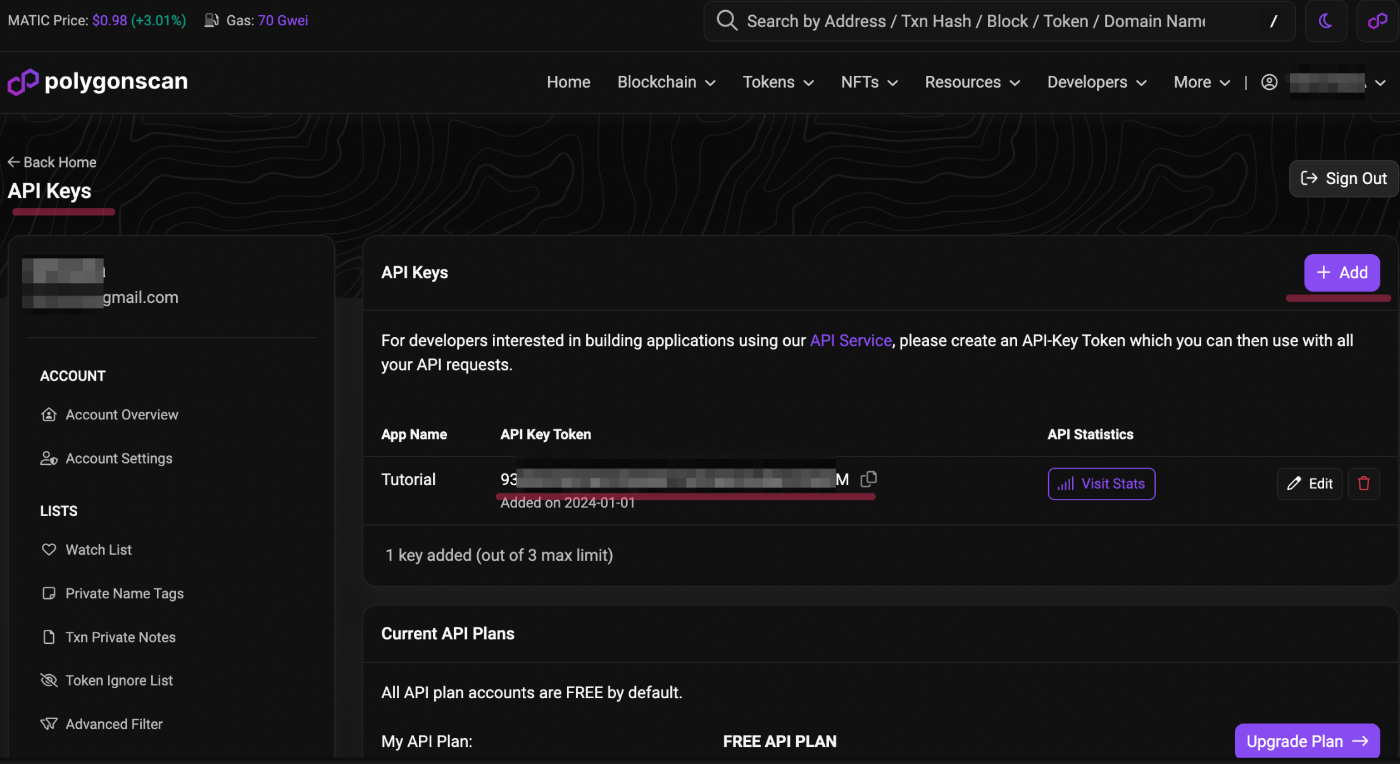Click the Tutorial app name cell
Image resolution: width=1400 pixels, height=764 pixels.
click(408, 480)
